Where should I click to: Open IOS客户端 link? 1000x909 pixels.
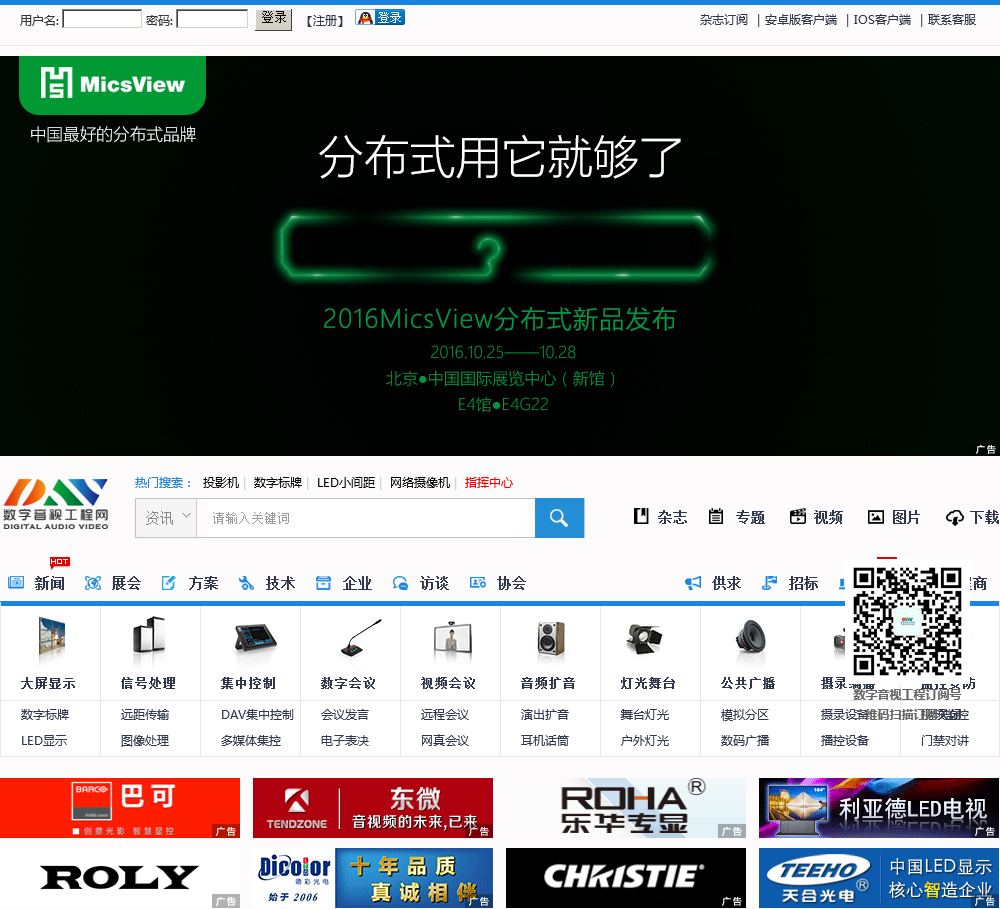coord(882,20)
